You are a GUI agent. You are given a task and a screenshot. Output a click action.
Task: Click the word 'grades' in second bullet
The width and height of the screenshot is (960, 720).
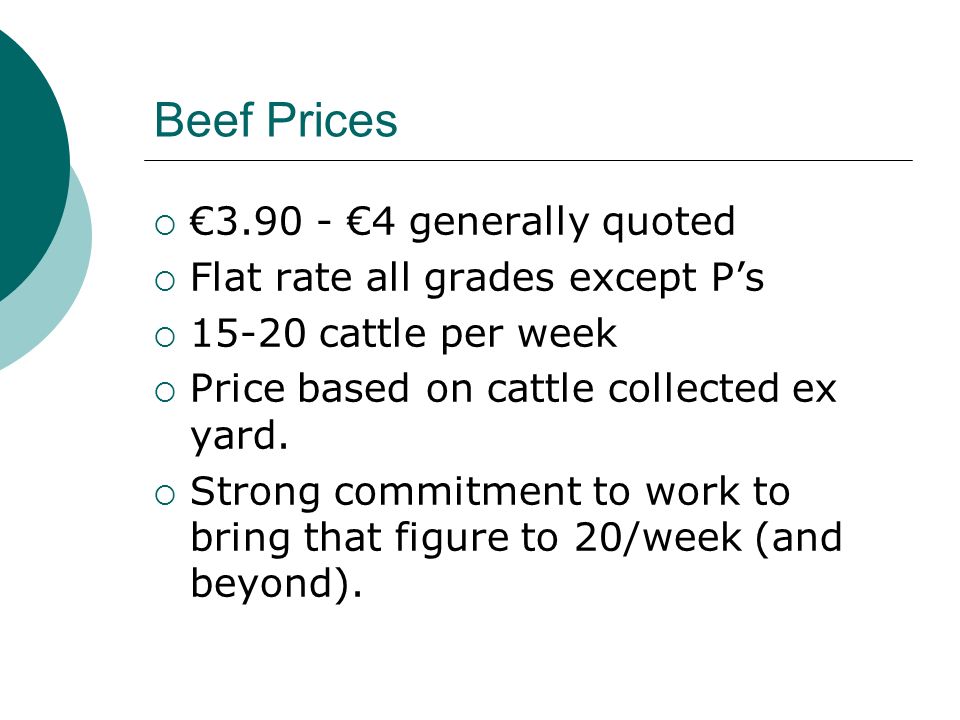point(490,280)
